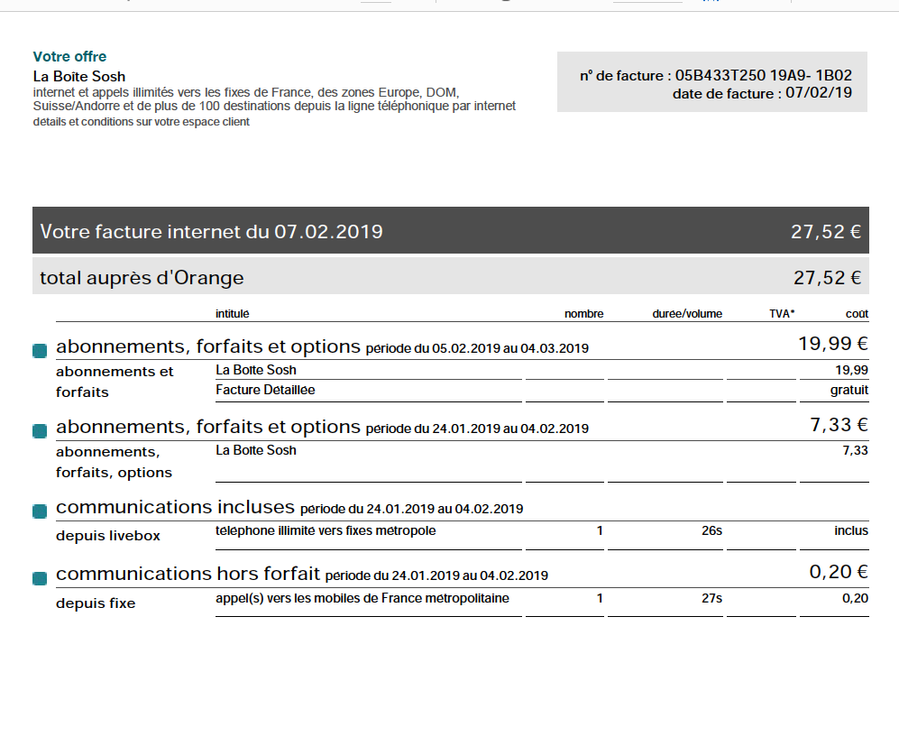Screen dimensions: 899x738
Task: Click the "communications hors forfait" section heading
Action: click(302, 573)
